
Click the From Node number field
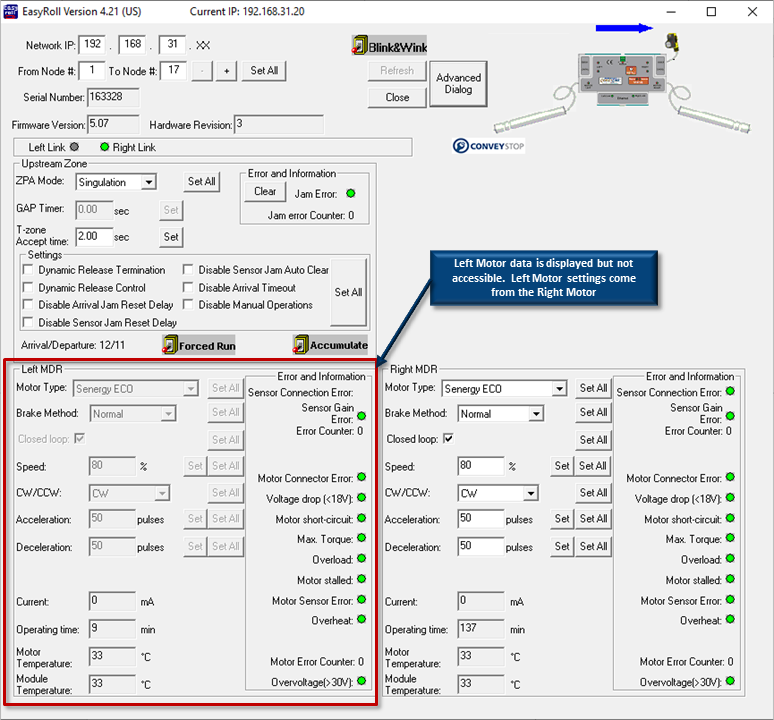coord(92,71)
